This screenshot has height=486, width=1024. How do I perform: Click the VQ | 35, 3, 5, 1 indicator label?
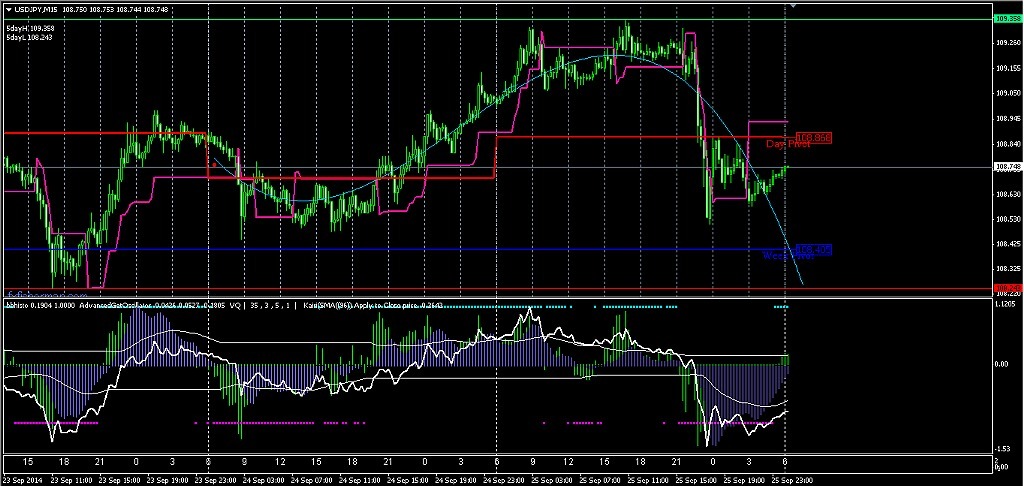click(x=262, y=304)
